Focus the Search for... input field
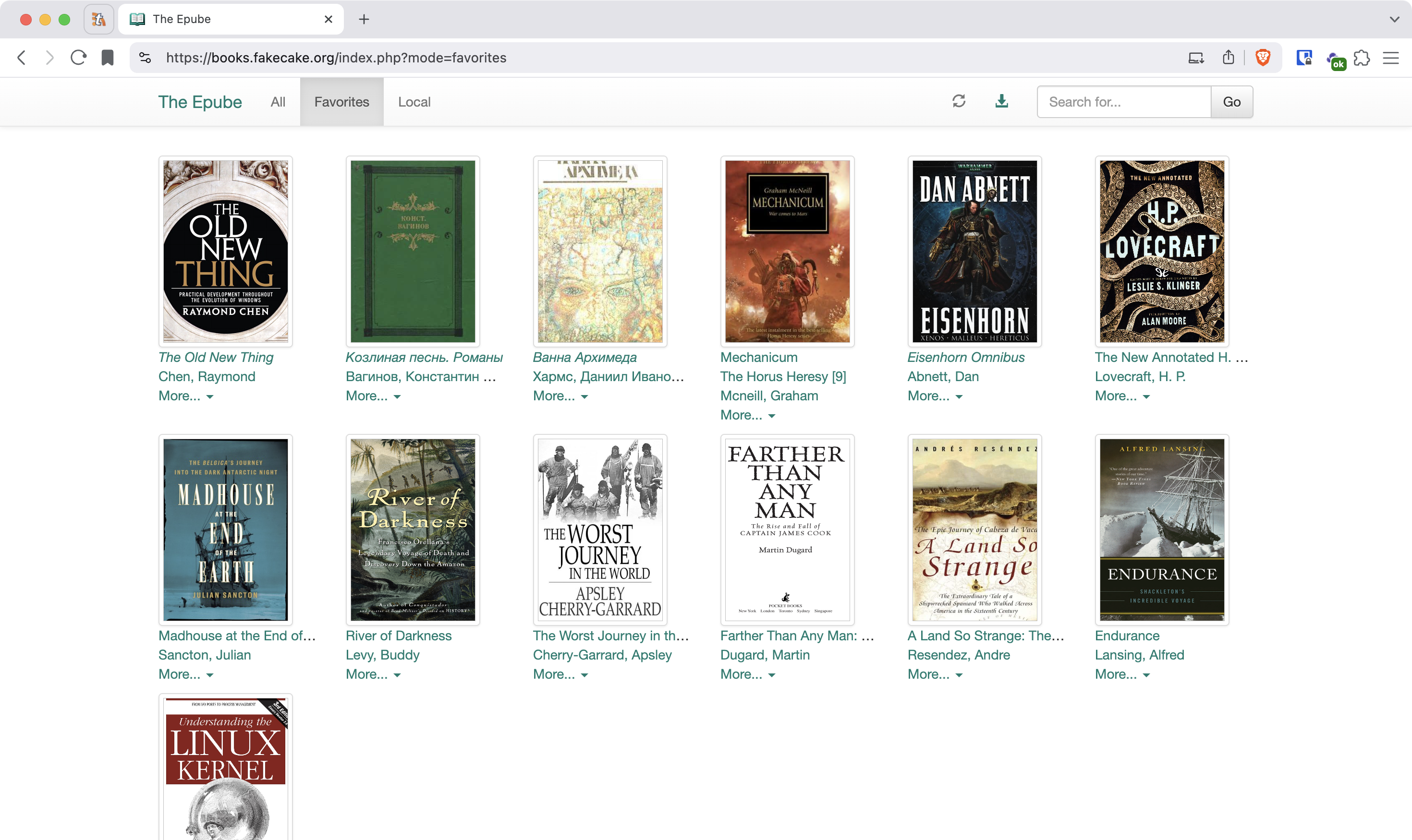 pyautogui.click(x=1124, y=102)
